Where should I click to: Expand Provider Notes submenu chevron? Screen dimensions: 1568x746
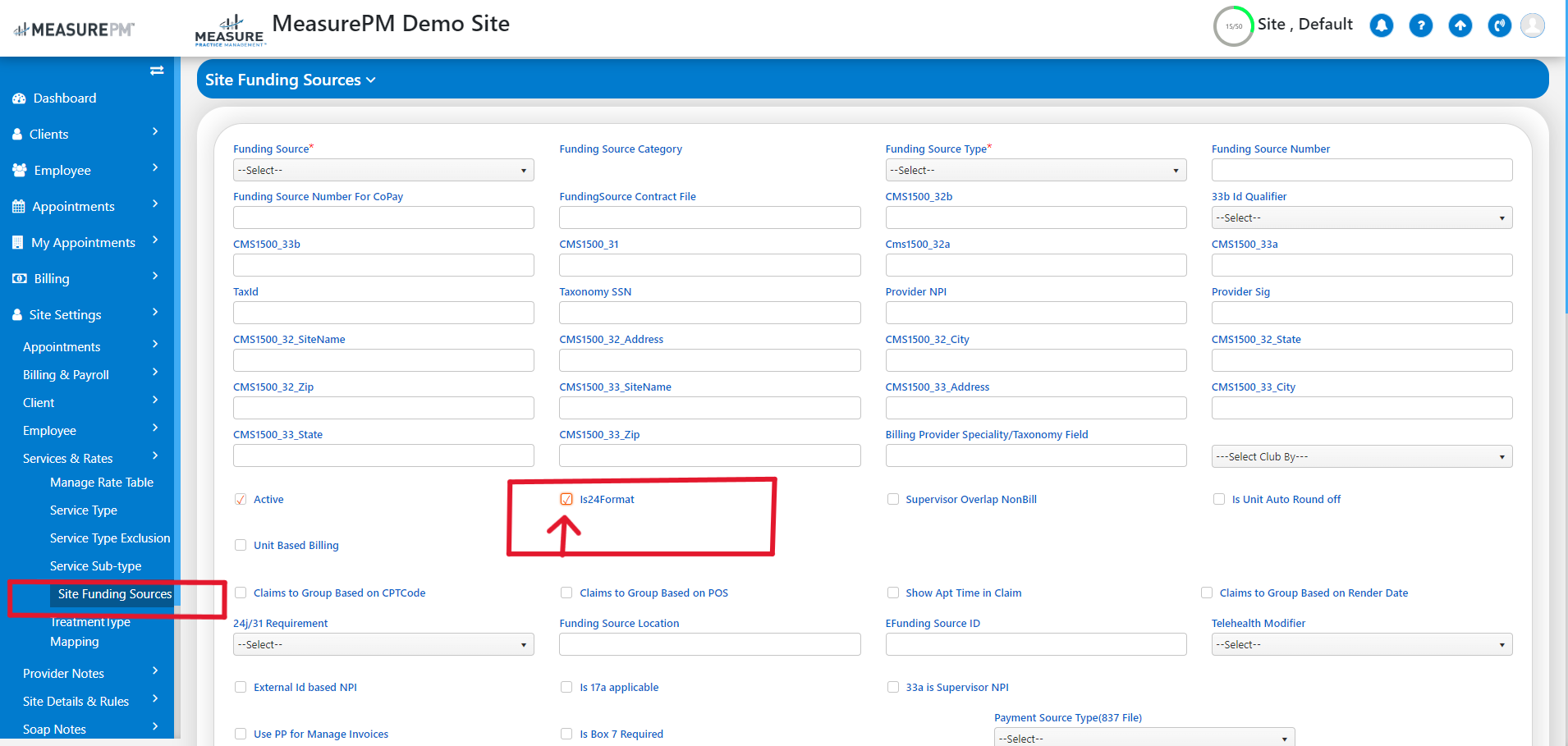tap(155, 670)
